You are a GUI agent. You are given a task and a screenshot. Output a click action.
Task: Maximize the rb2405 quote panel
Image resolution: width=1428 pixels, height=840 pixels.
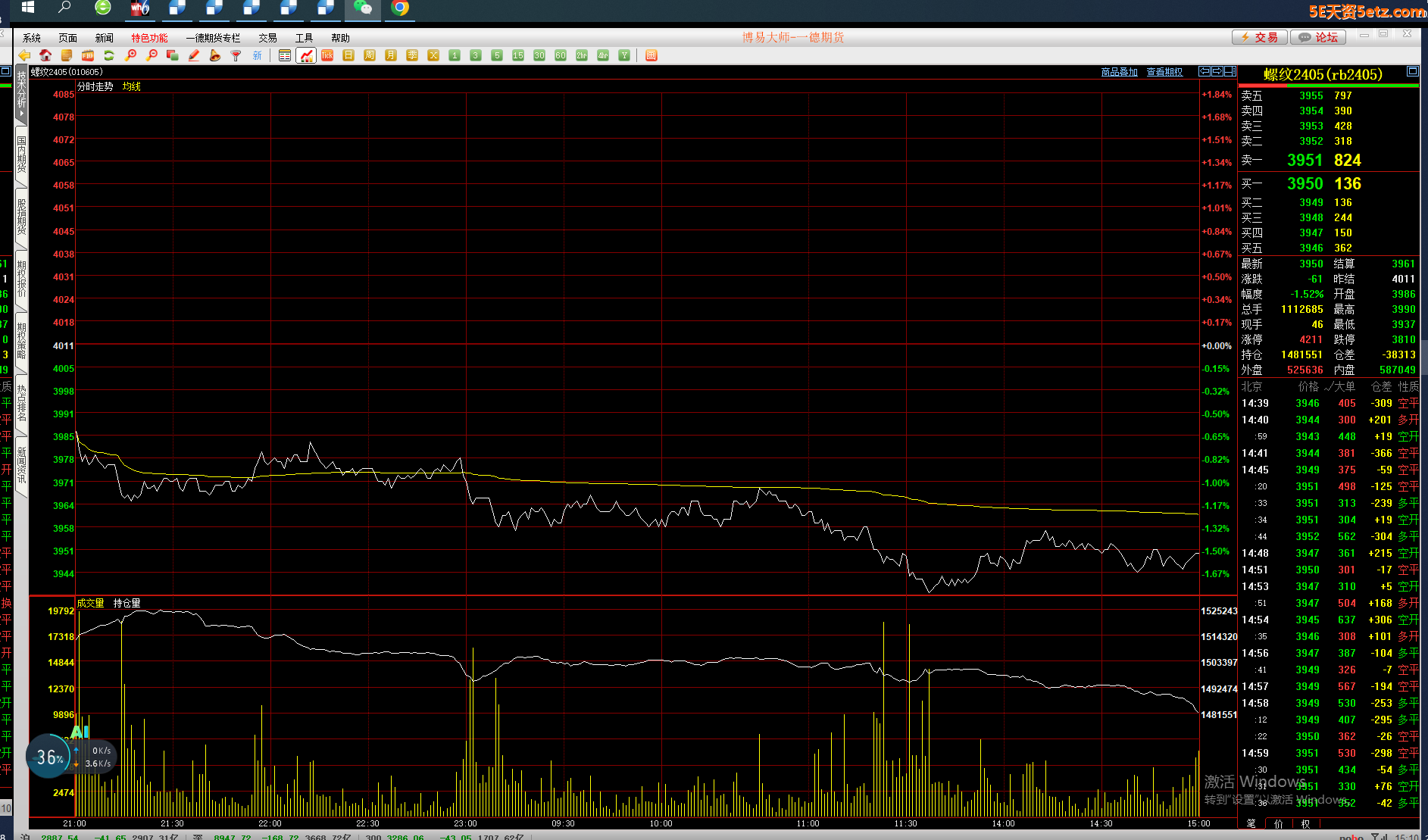(1412, 71)
